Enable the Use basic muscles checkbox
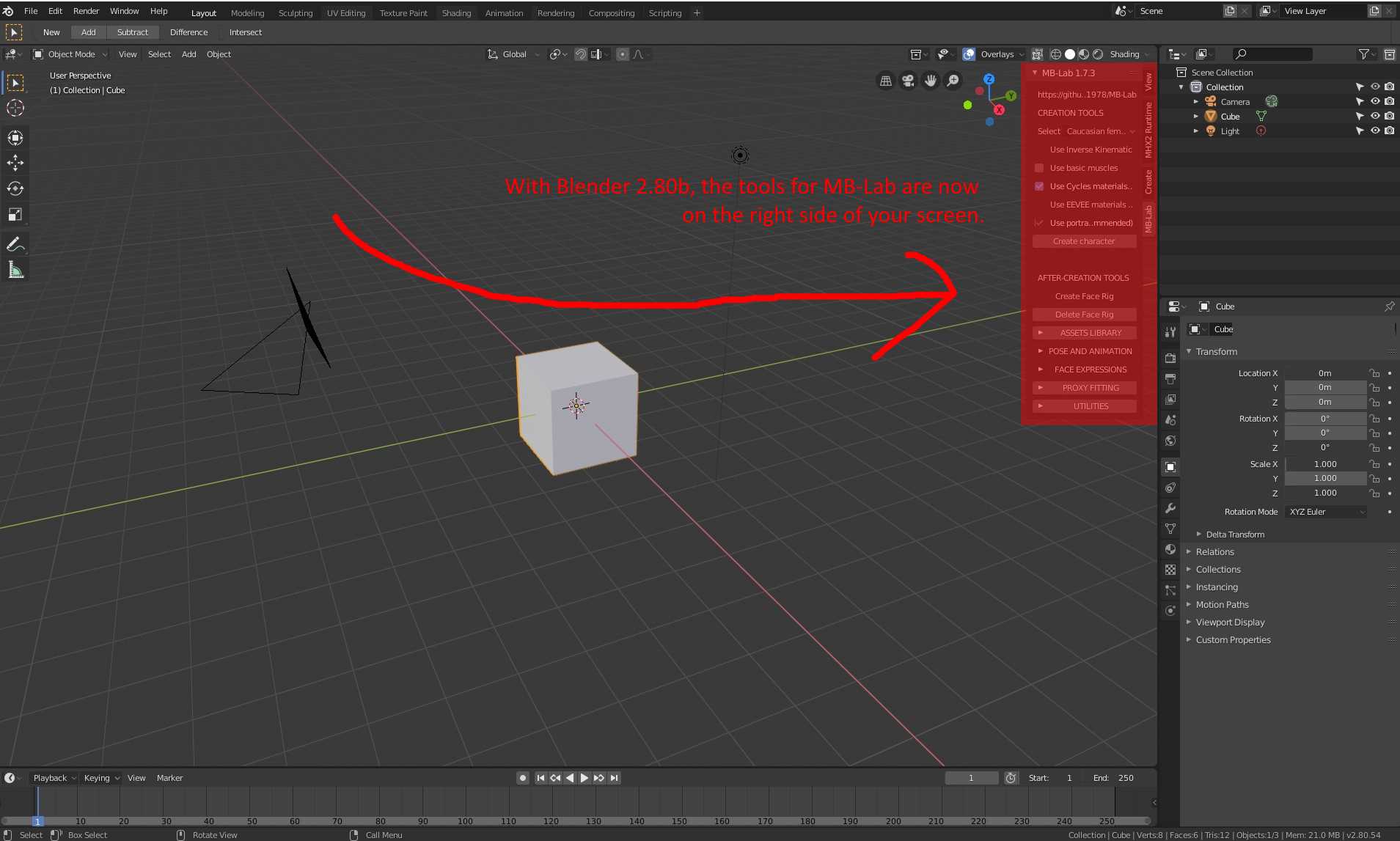Viewport: 1400px width, 841px height. pyautogui.click(x=1039, y=168)
